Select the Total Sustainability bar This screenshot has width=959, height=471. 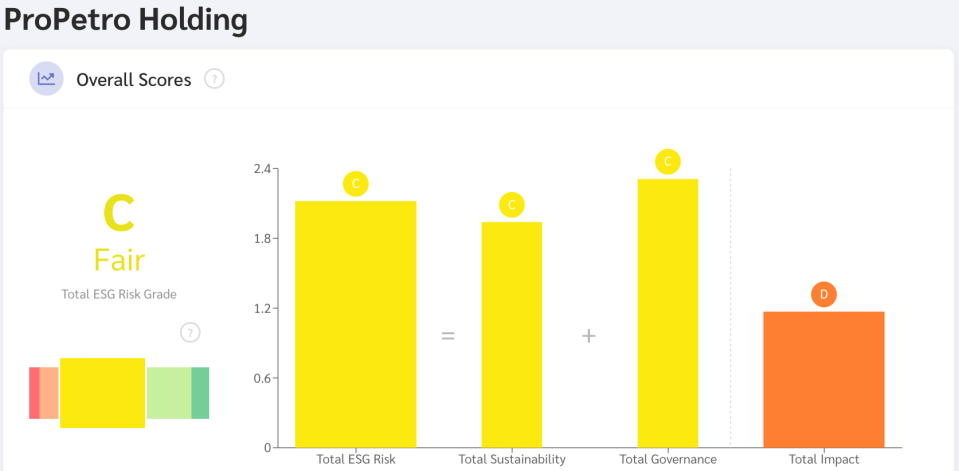[x=511, y=335]
